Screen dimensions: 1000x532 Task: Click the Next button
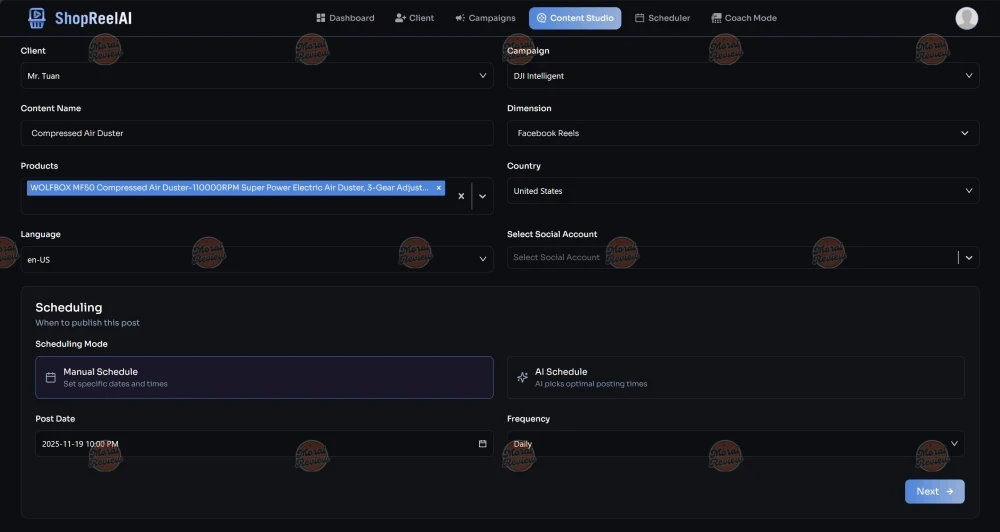tap(934, 491)
